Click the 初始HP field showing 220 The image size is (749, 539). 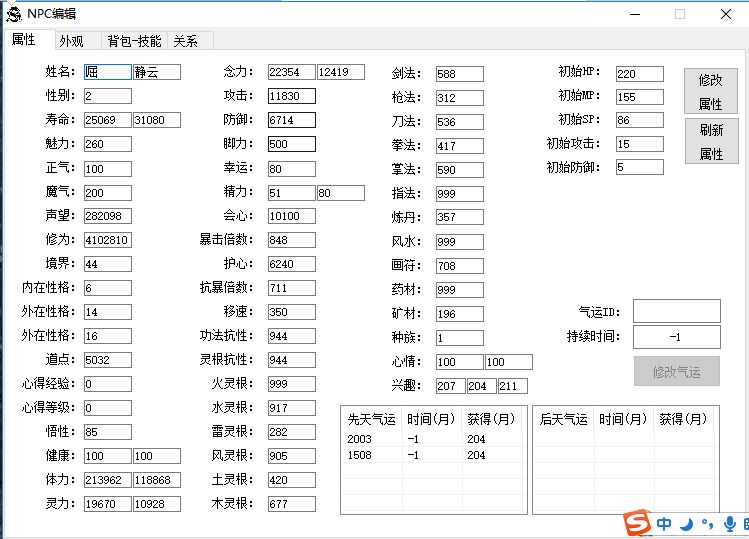pos(640,74)
